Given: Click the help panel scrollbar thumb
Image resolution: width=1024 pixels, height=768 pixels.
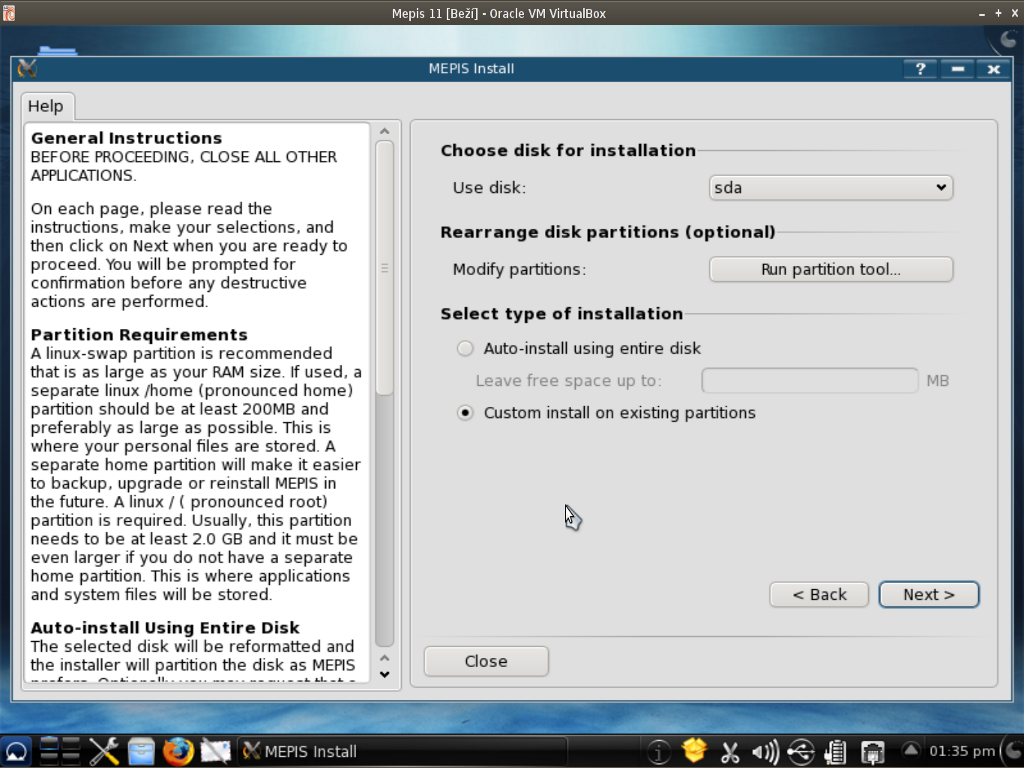Looking at the screenshot, I should [385, 268].
